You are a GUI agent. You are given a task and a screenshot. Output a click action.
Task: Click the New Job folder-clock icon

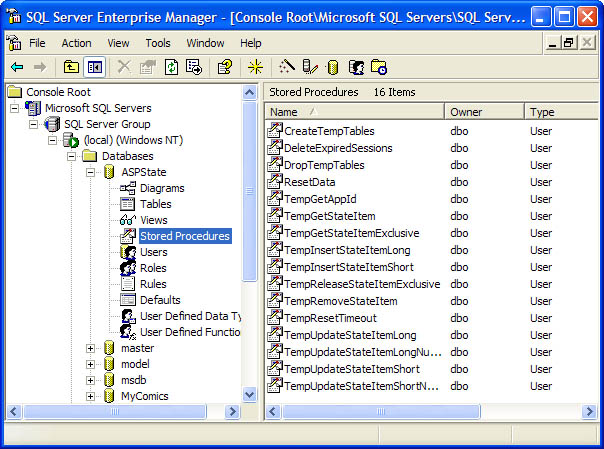tap(379, 67)
